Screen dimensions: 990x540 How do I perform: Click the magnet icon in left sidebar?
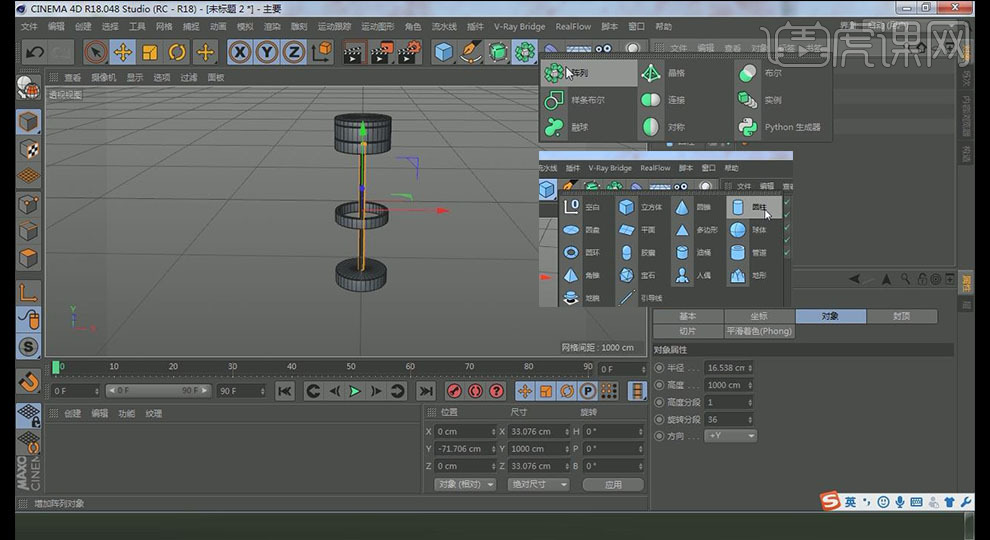click(x=28, y=381)
